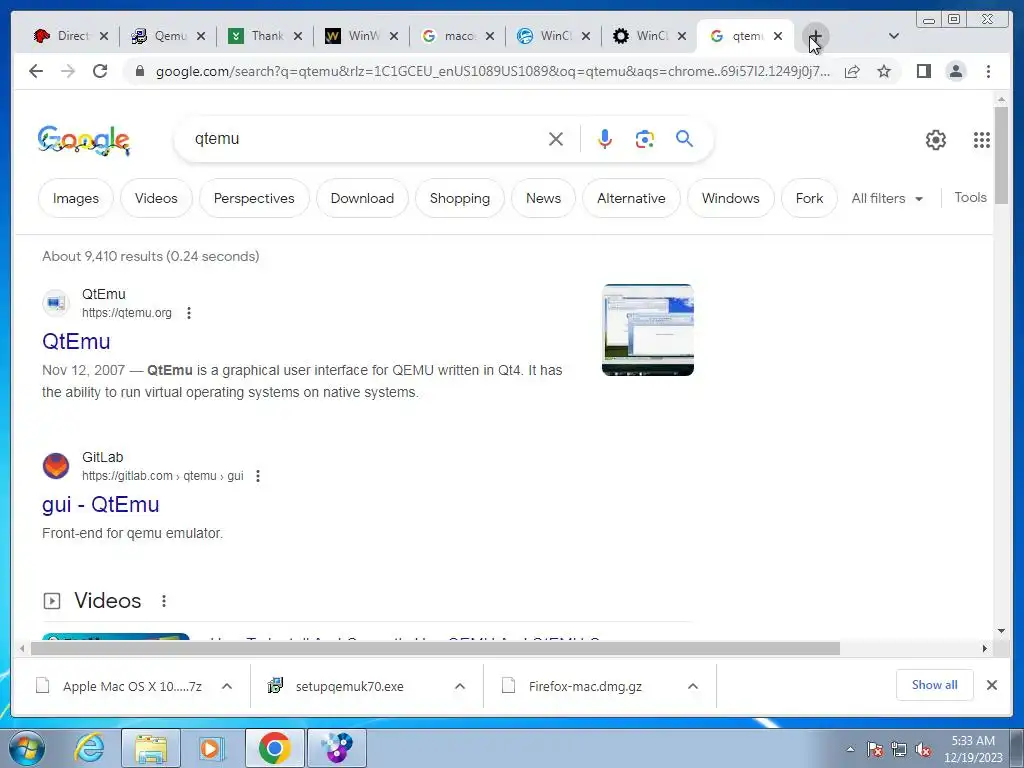Image resolution: width=1024 pixels, height=768 pixels.
Task: Open more options for the Videos section
Action: (x=164, y=601)
